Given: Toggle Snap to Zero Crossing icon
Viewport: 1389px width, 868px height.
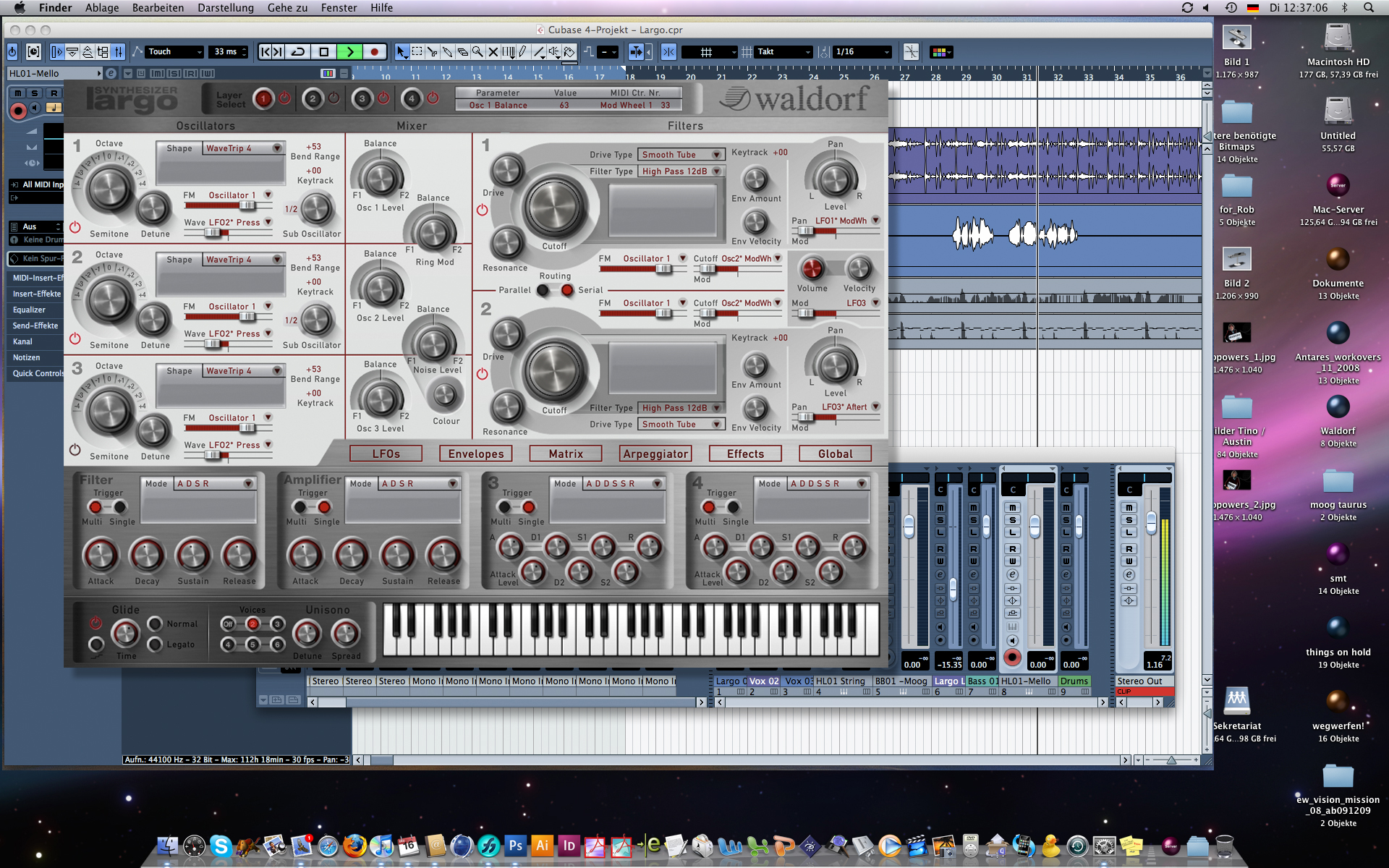Looking at the screenshot, I should click(911, 52).
